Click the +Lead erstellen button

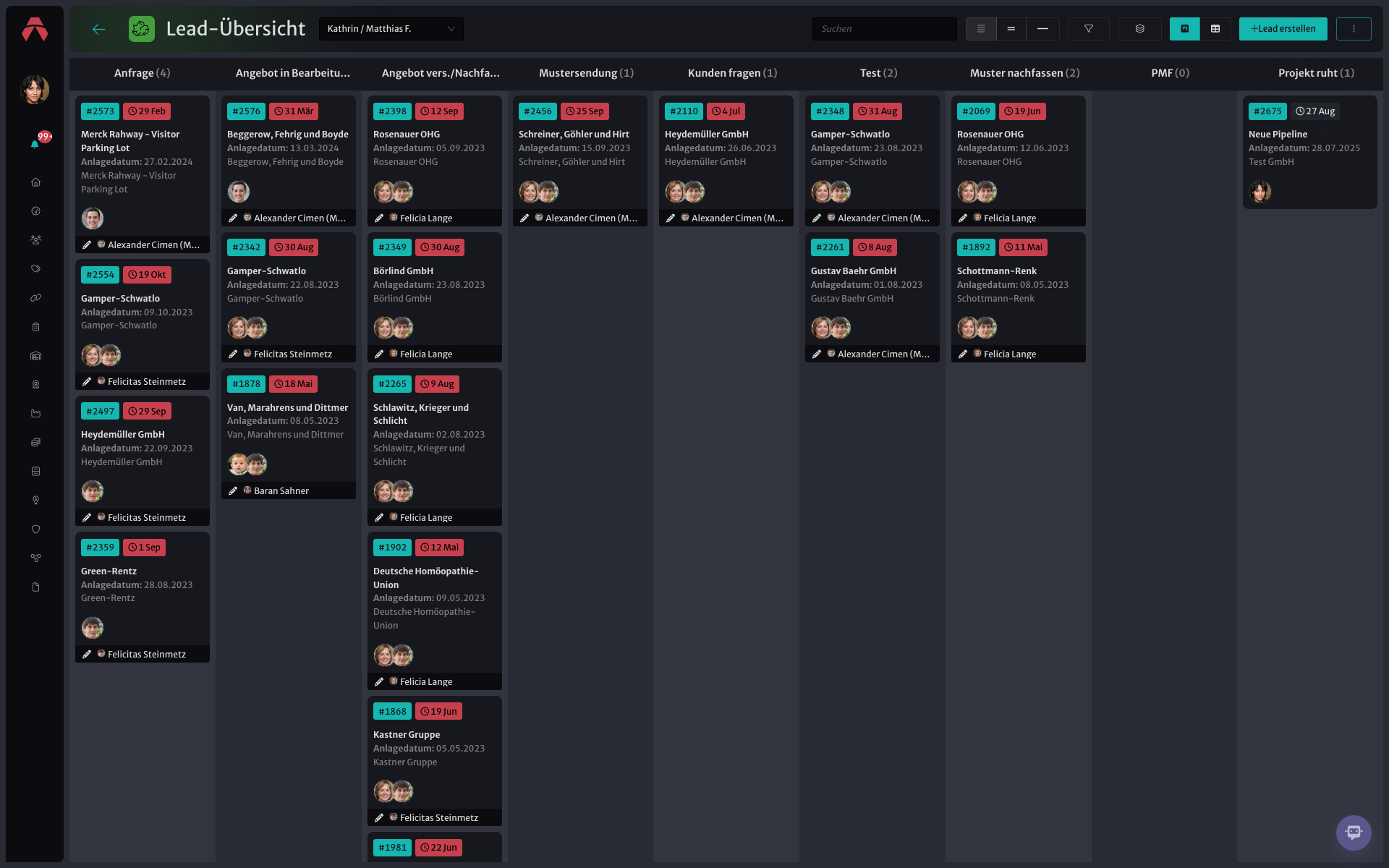click(1283, 29)
